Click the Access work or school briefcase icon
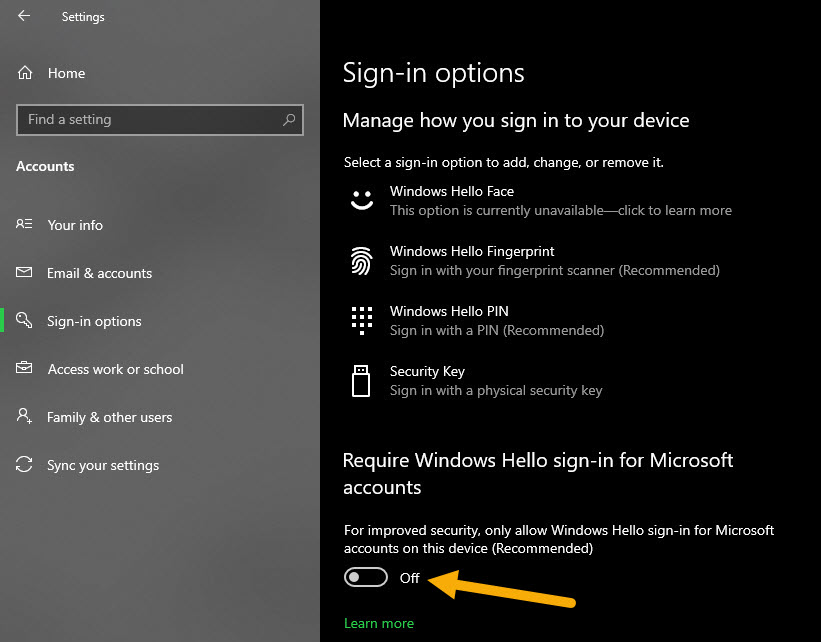Screen dimensions: 821x642 [x=24, y=368]
